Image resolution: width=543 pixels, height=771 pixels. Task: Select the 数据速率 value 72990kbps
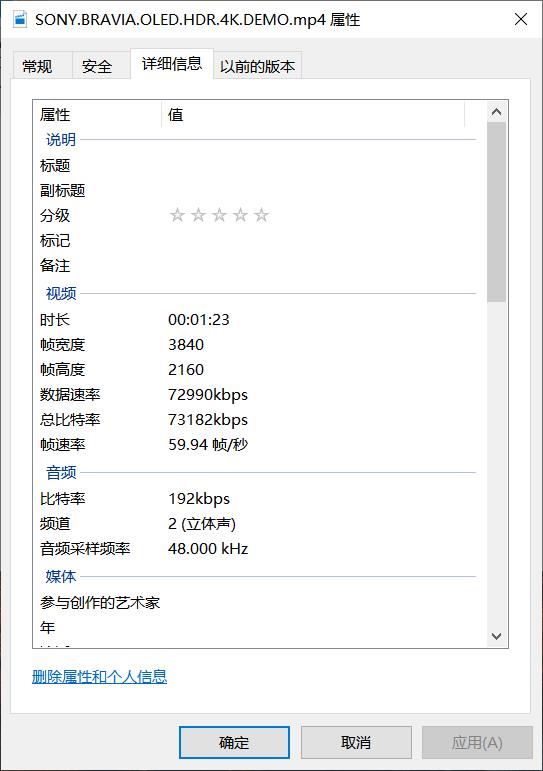point(208,395)
